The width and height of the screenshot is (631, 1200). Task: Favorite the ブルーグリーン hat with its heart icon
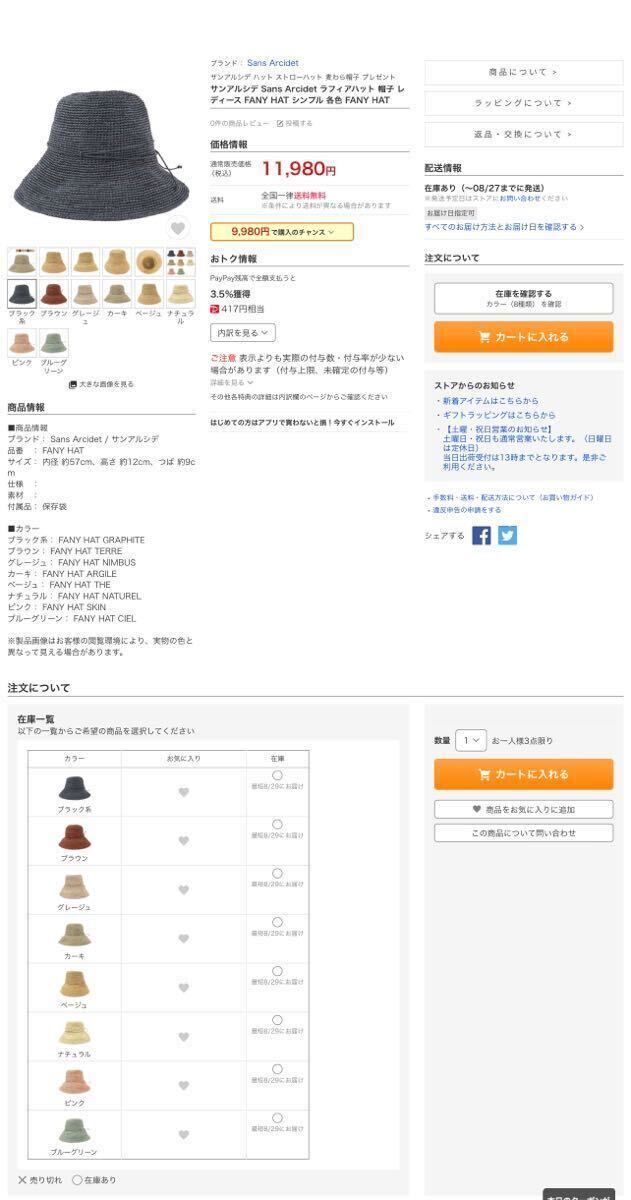[184, 1135]
